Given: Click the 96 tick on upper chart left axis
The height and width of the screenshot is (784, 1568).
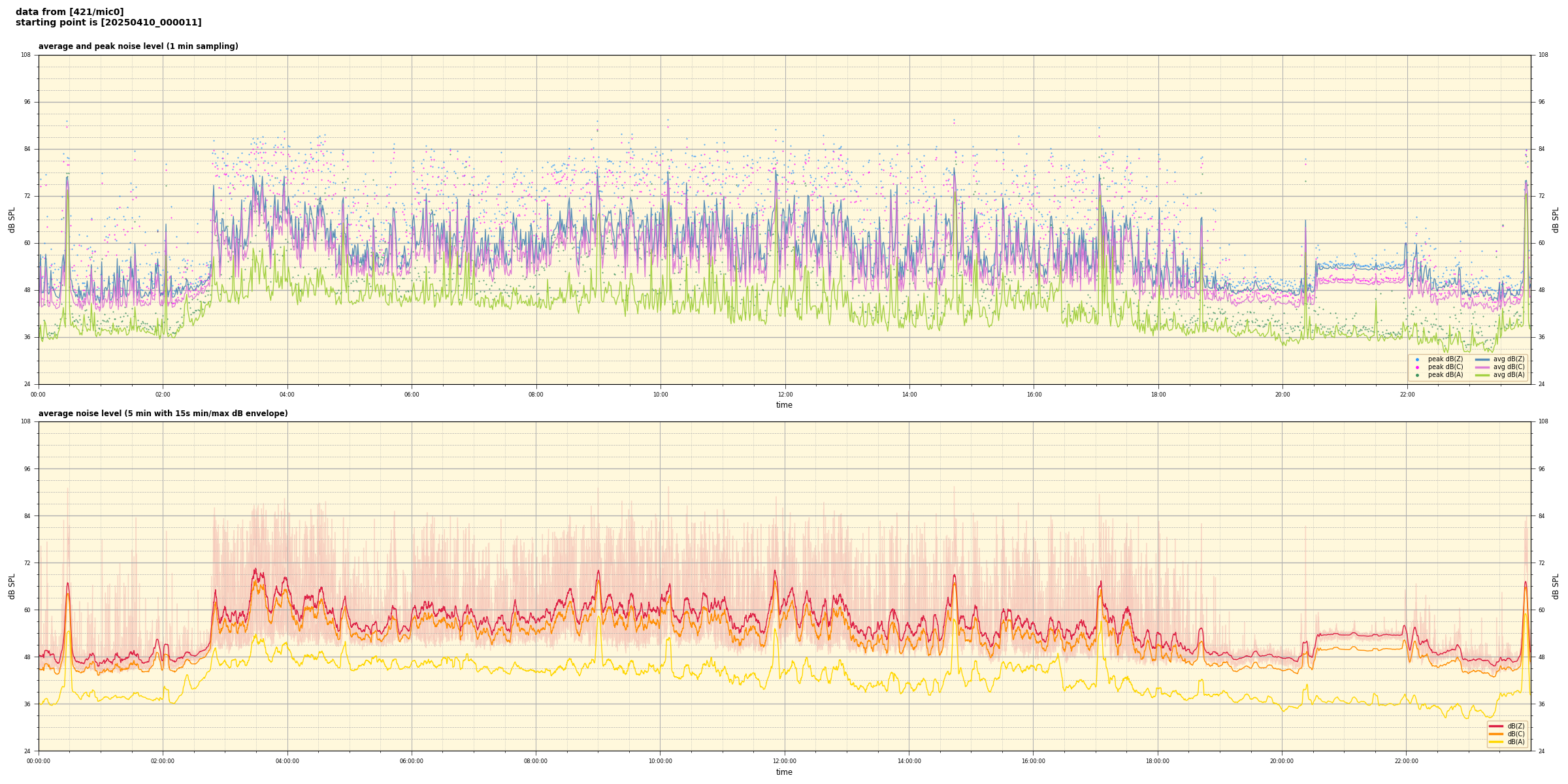Looking at the screenshot, I should point(26,102).
